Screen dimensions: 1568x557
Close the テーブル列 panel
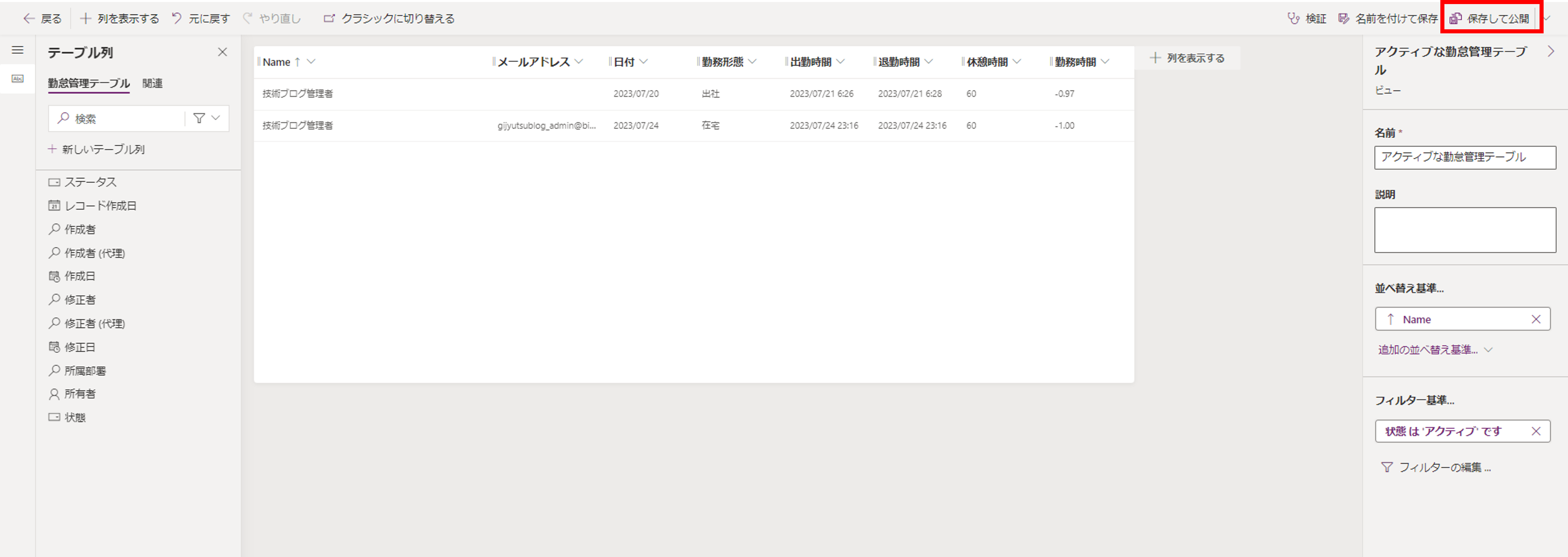(x=222, y=52)
